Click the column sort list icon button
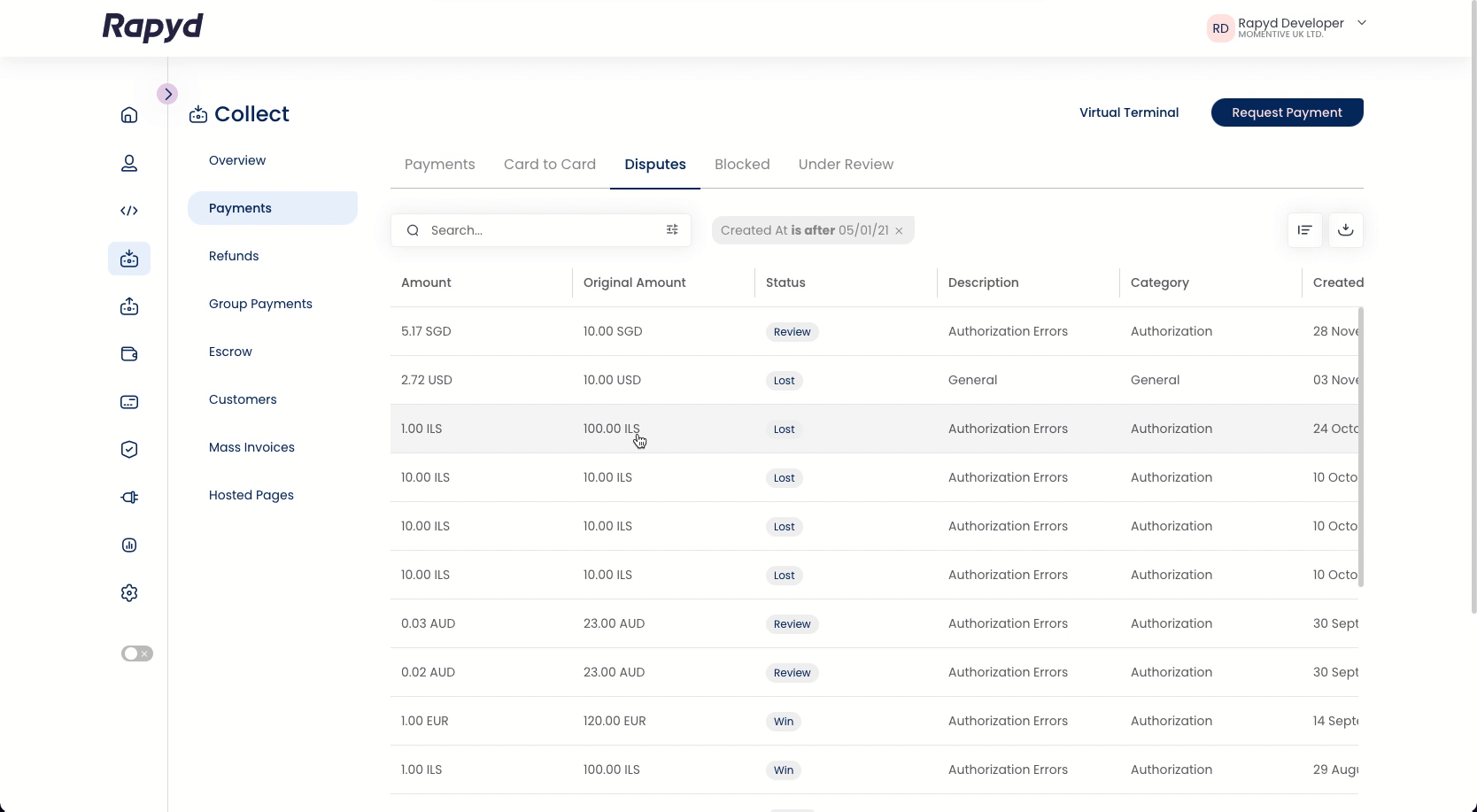 point(1305,230)
